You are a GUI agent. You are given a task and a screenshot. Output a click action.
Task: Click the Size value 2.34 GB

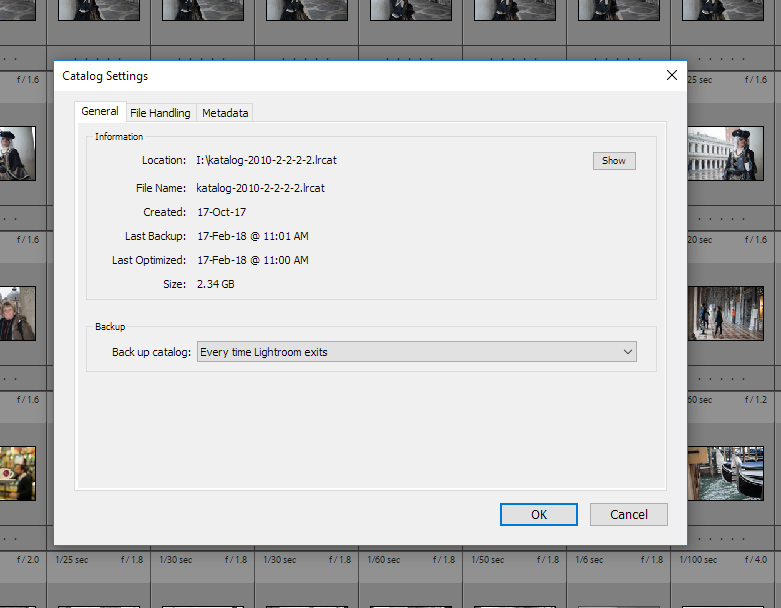coord(215,284)
